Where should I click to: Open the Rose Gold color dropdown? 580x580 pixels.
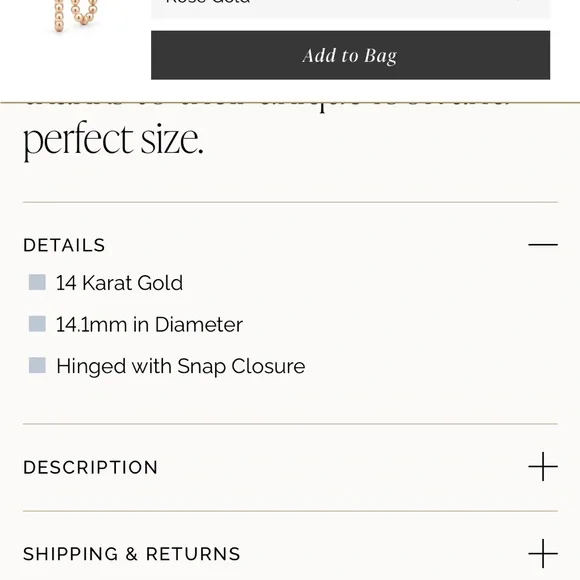(350, 8)
